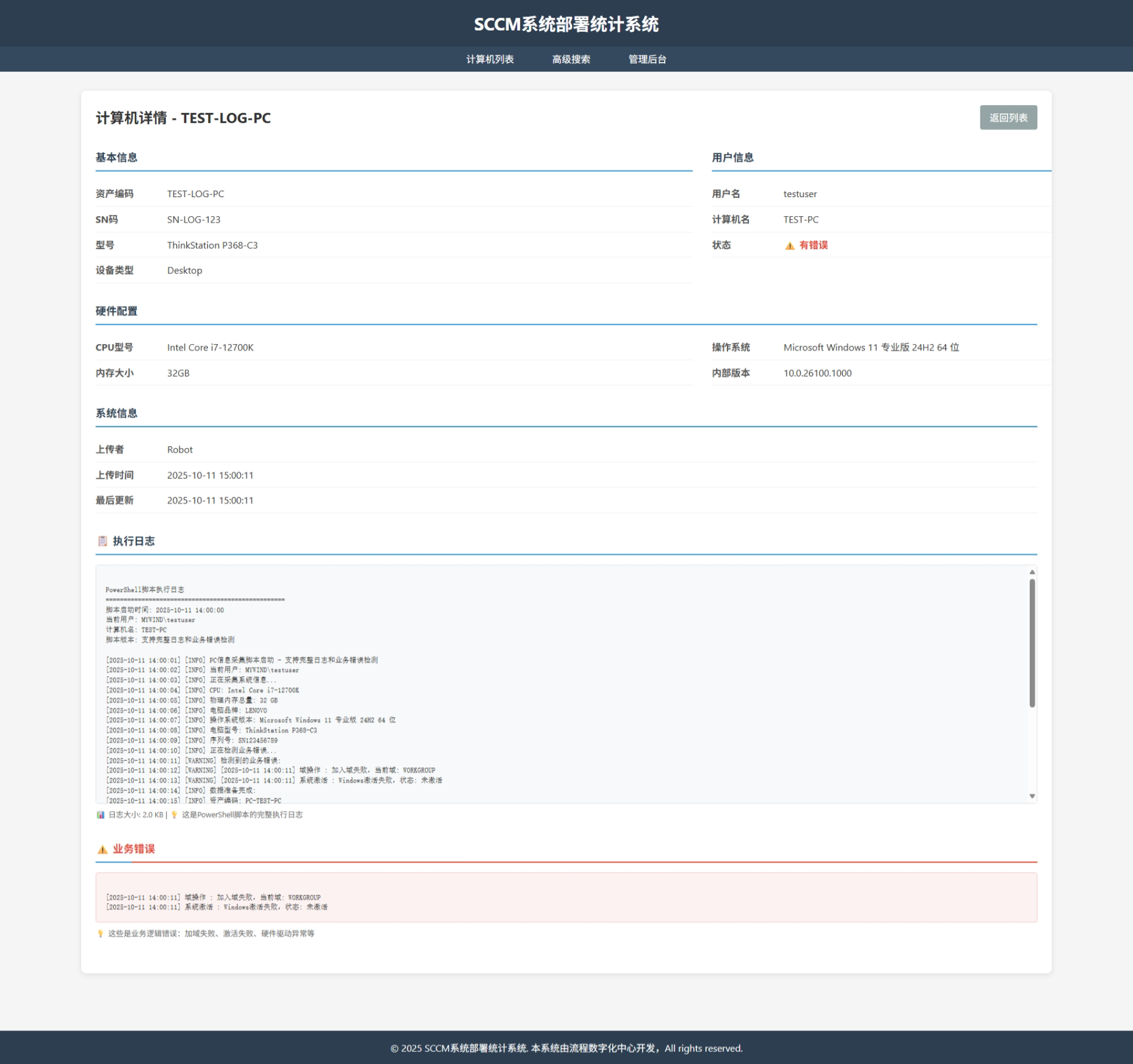Click the 用户信息 section heading
The image size is (1133, 1064).
pyautogui.click(x=733, y=157)
